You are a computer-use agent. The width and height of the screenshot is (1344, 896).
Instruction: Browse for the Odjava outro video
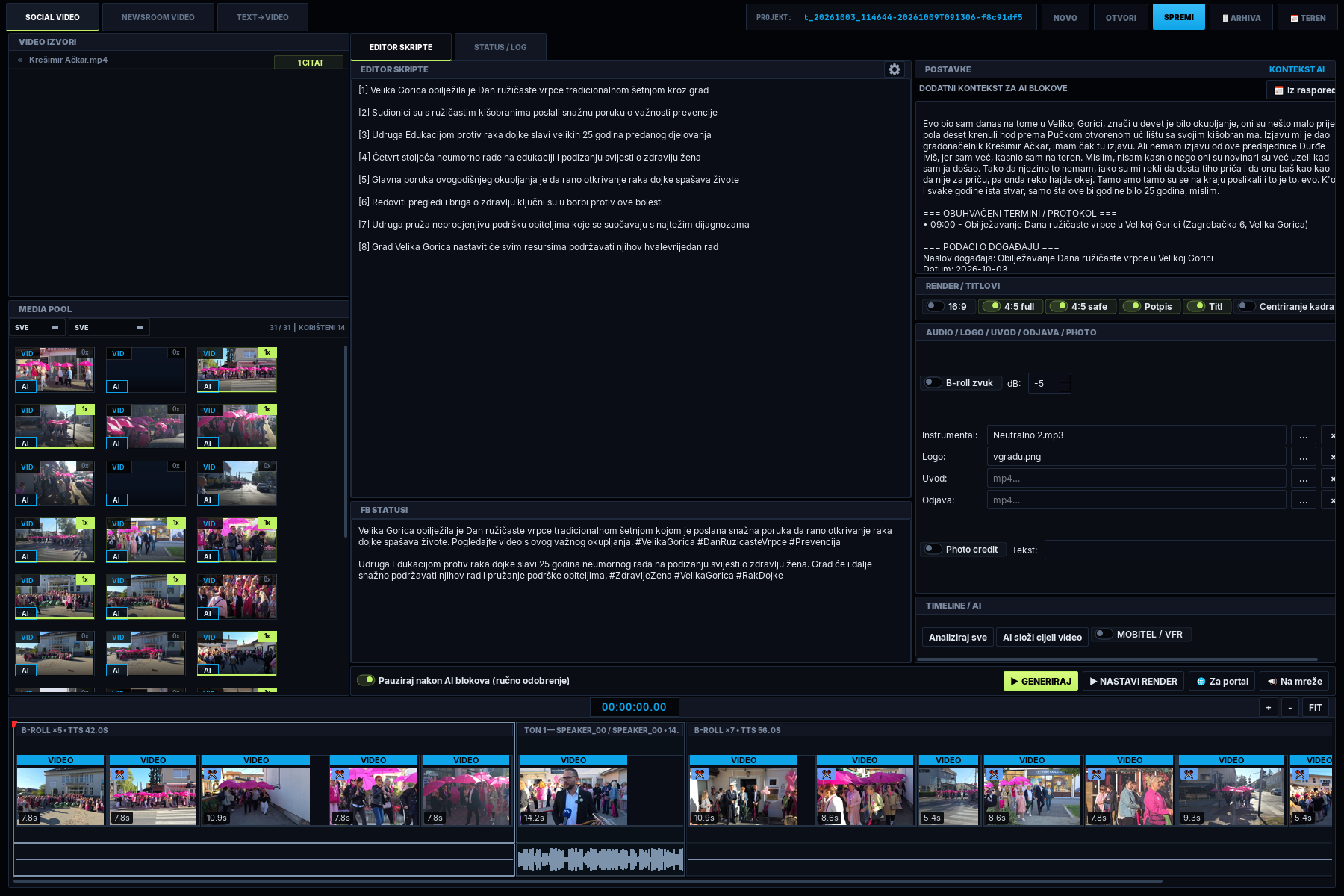click(x=1303, y=500)
